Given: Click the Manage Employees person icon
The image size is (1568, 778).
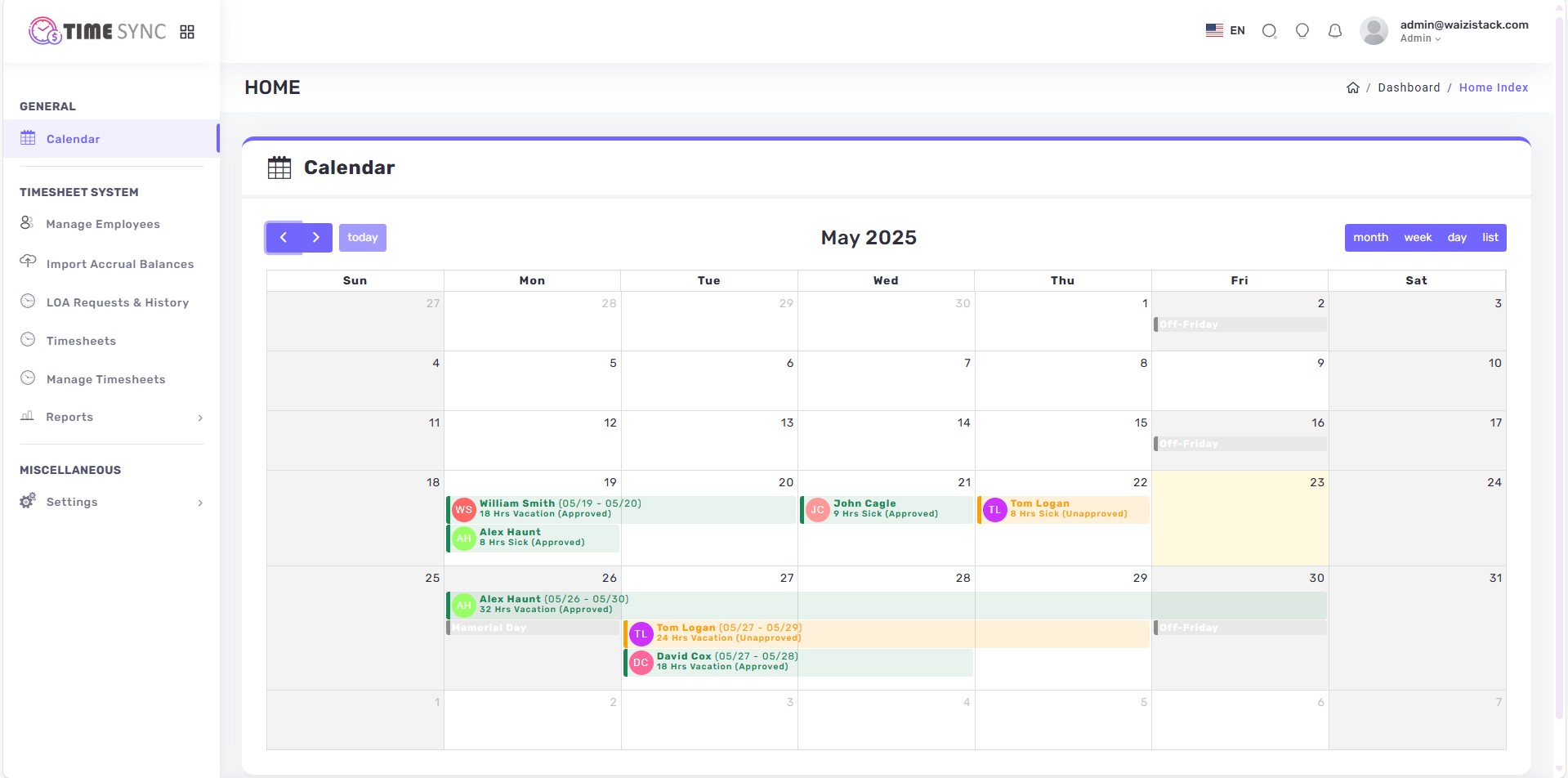Looking at the screenshot, I should [x=27, y=223].
